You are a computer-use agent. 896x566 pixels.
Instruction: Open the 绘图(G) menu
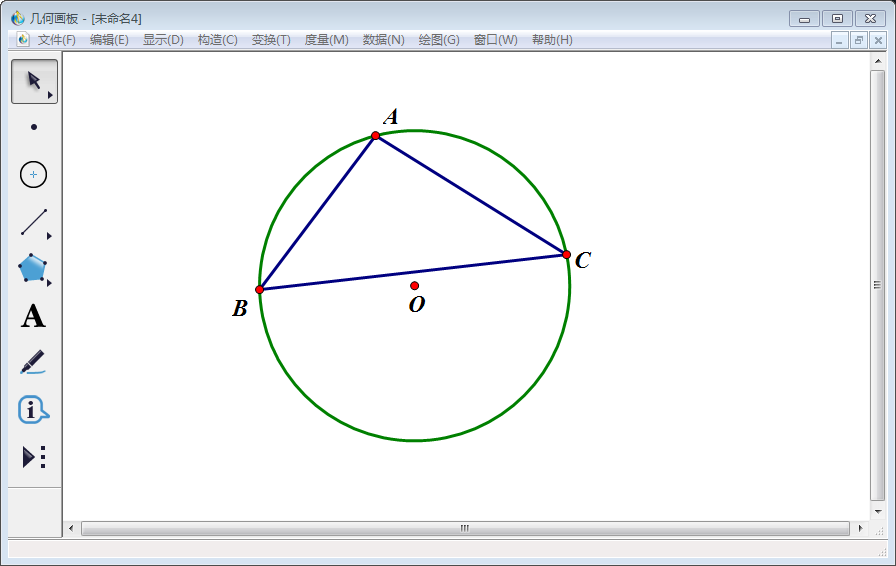pyautogui.click(x=439, y=39)
